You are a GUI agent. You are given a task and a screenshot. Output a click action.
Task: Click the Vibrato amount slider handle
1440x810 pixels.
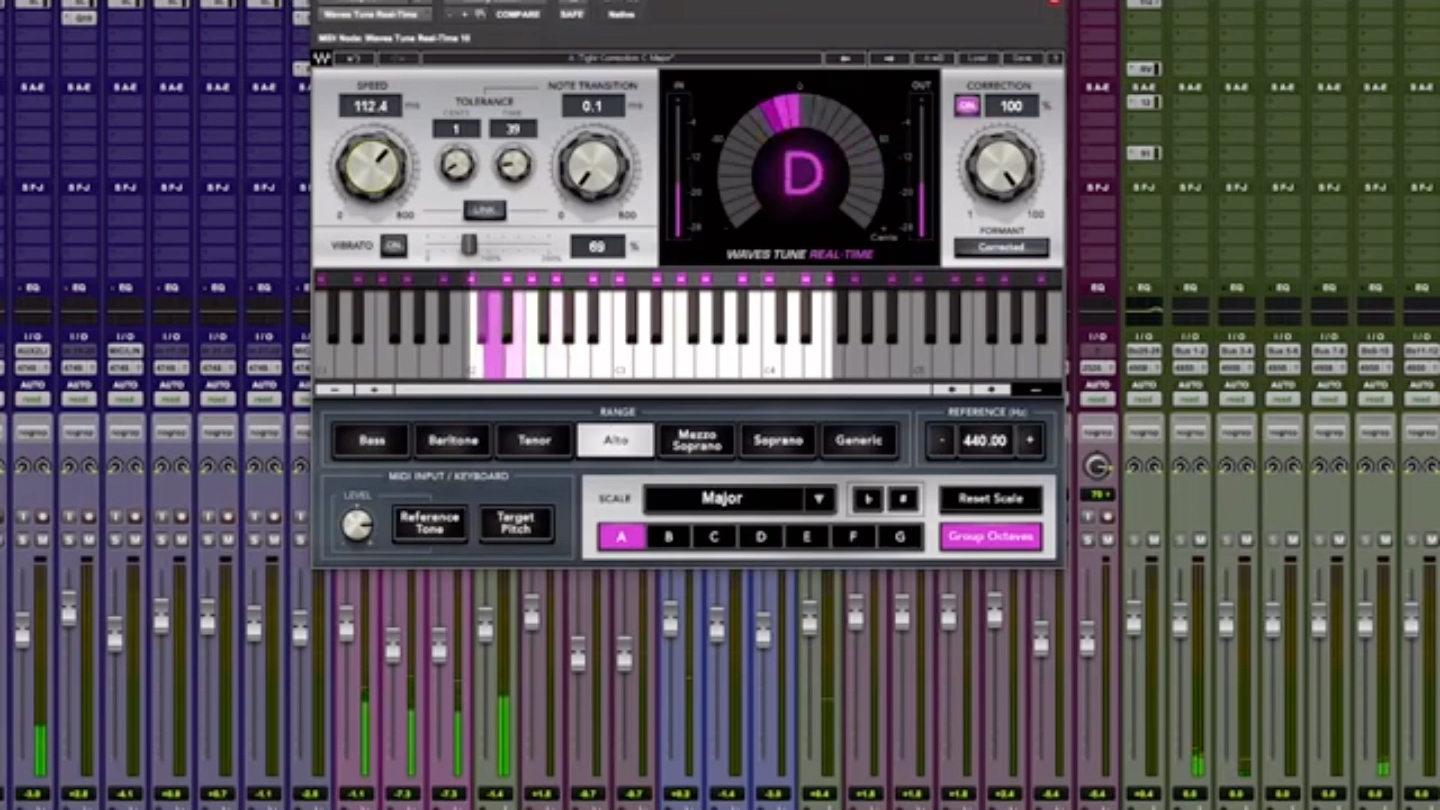pyautogui.click(x=468, y=245)
